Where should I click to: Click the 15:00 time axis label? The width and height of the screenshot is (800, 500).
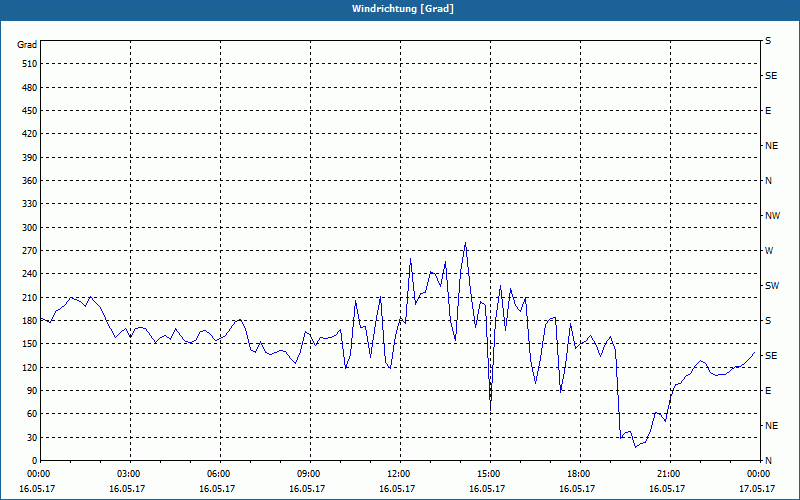pyautogui.click(x=490, y=474)
